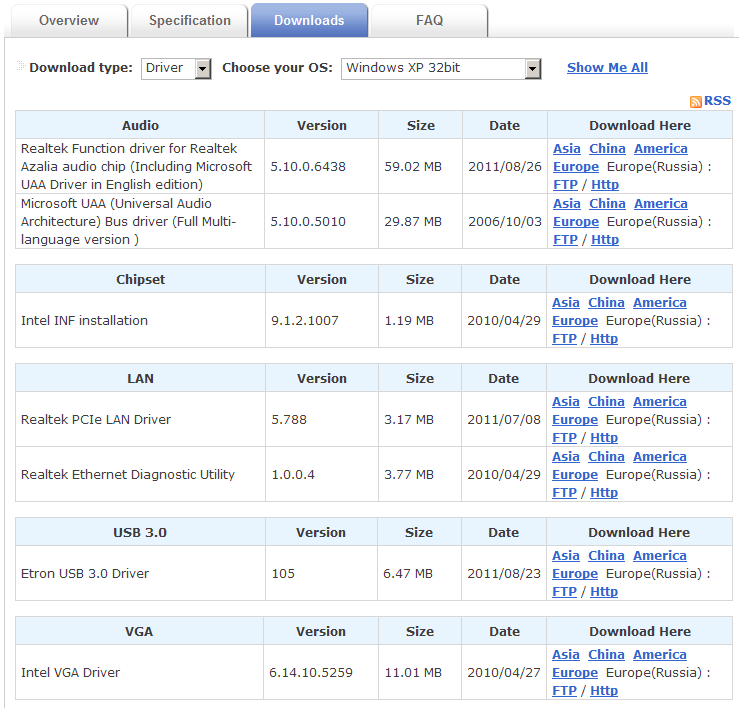Image resolution: width=739 pixels, height=708 pixels.
Task: Open the Choose your OS dropdown
Action: coord(440,68)
